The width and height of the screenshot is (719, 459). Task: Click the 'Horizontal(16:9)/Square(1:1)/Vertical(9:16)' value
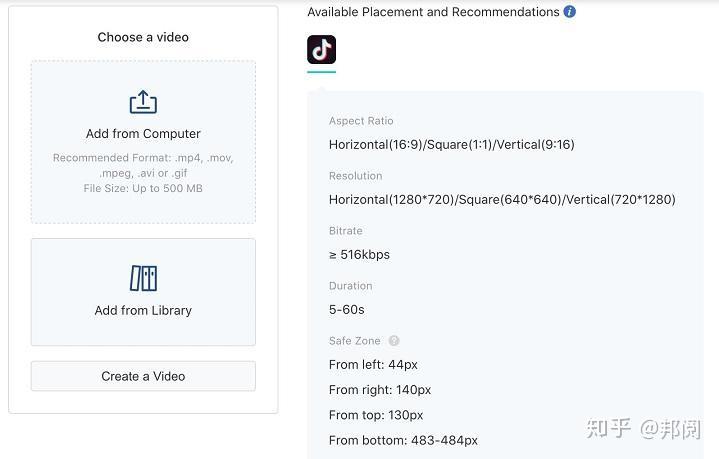[x=452, y=144]
